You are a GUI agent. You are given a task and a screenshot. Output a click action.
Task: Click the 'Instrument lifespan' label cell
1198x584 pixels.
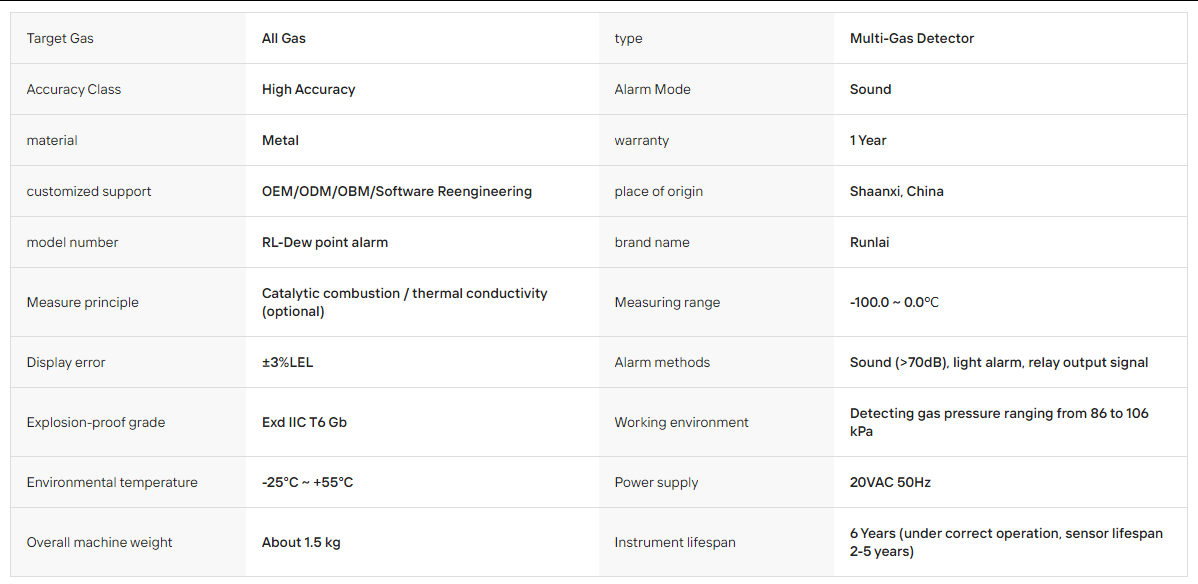coord(717,543)
